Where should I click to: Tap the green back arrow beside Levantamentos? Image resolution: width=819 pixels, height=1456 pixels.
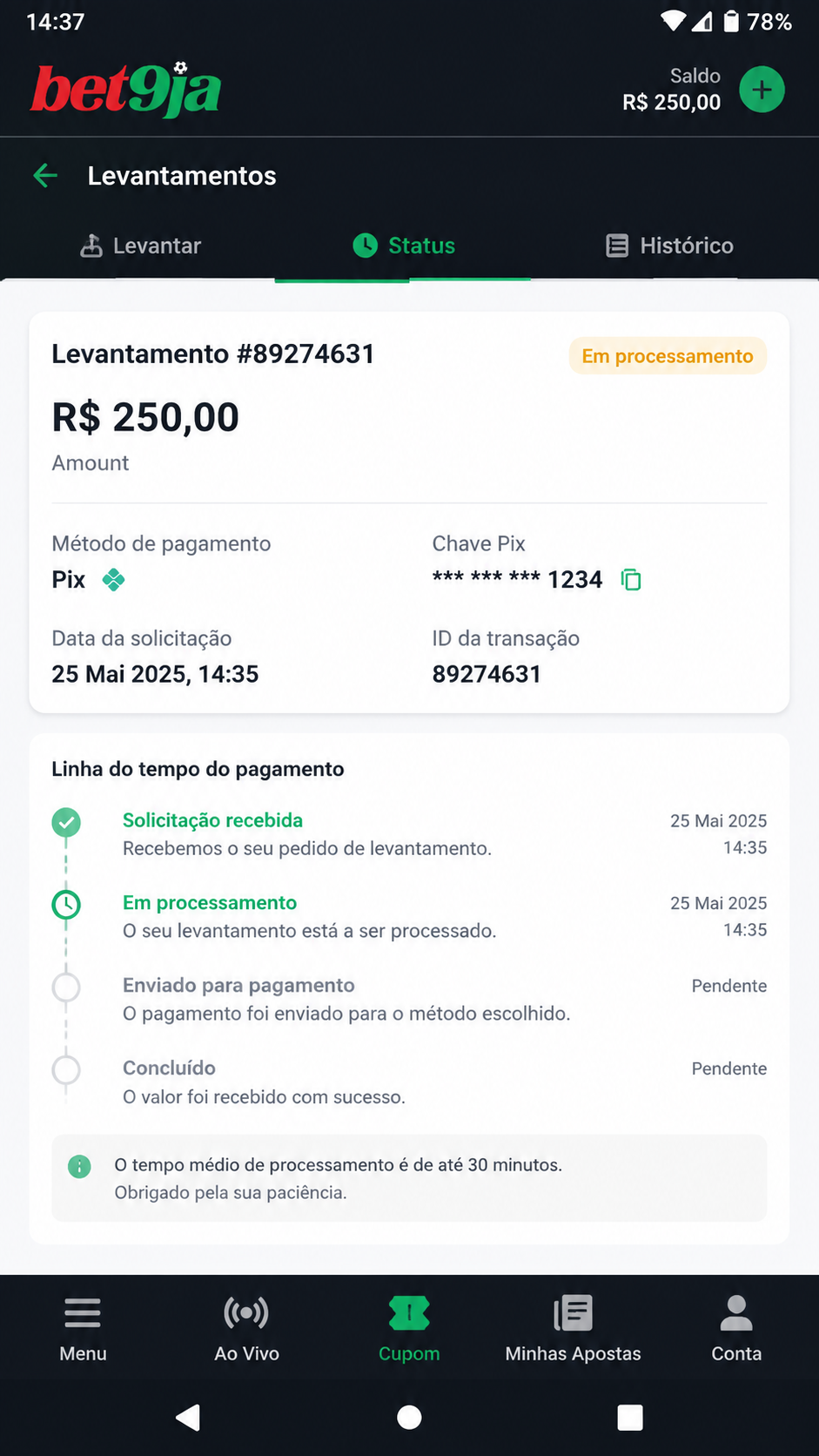click(x=45, y=176)
